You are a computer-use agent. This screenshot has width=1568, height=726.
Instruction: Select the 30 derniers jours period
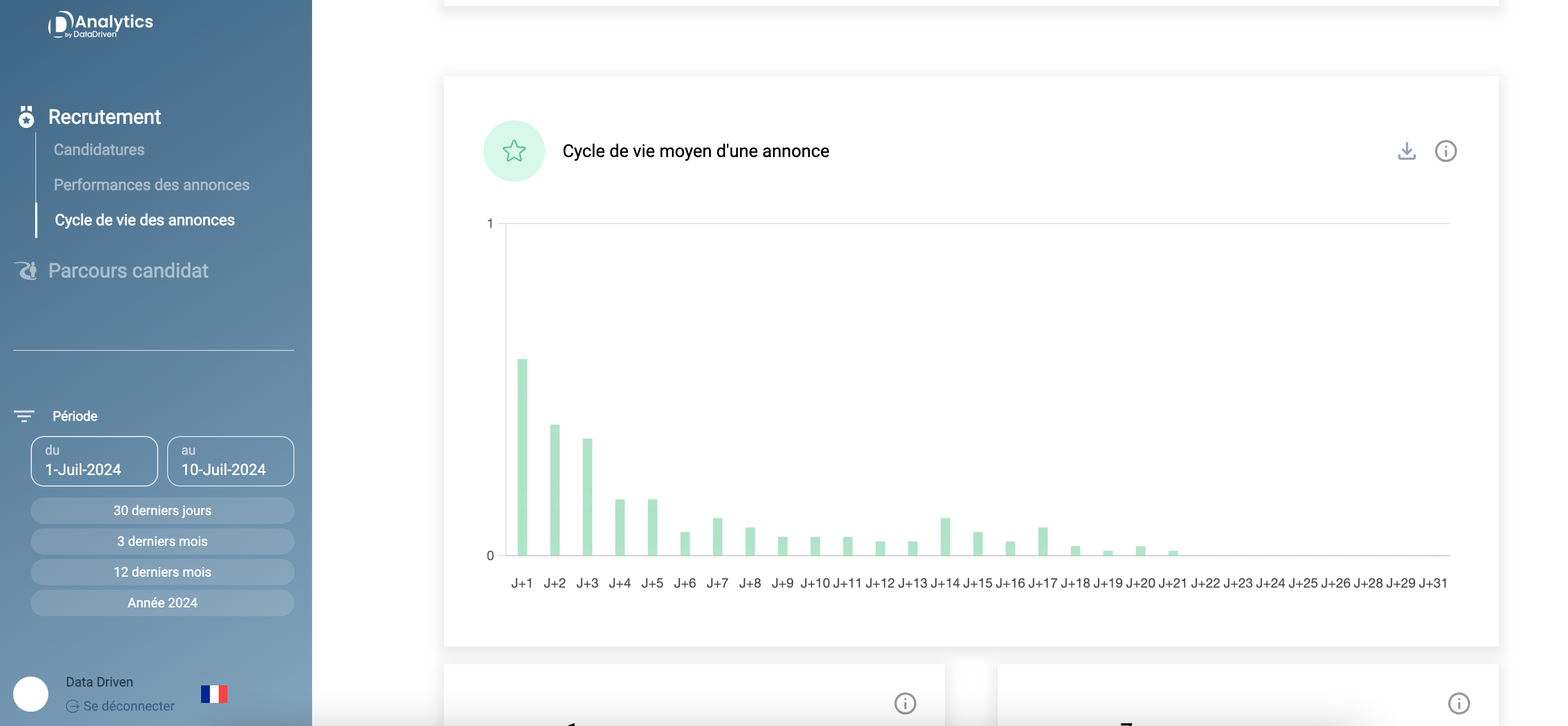click(163, 511)
